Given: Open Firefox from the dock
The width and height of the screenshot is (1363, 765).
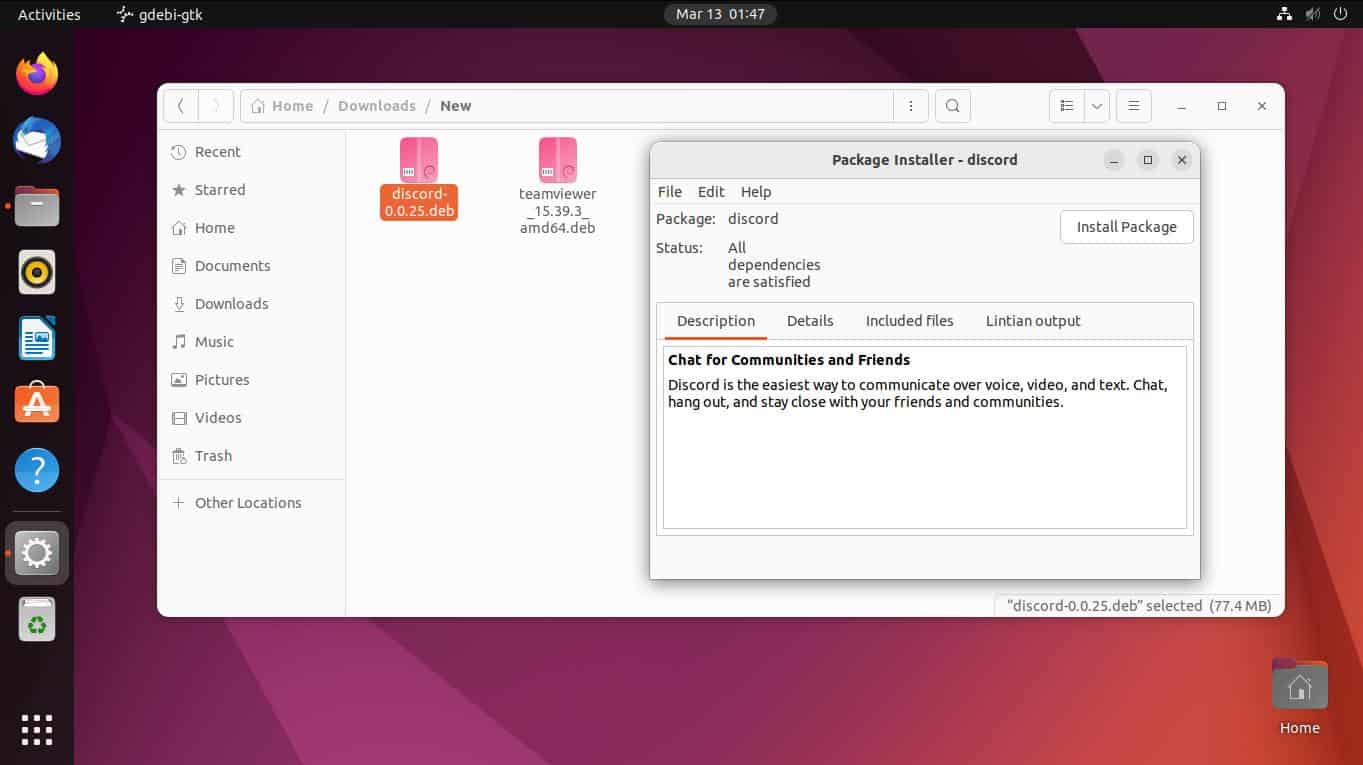Looking at the screenshot, I should [37, 73].
